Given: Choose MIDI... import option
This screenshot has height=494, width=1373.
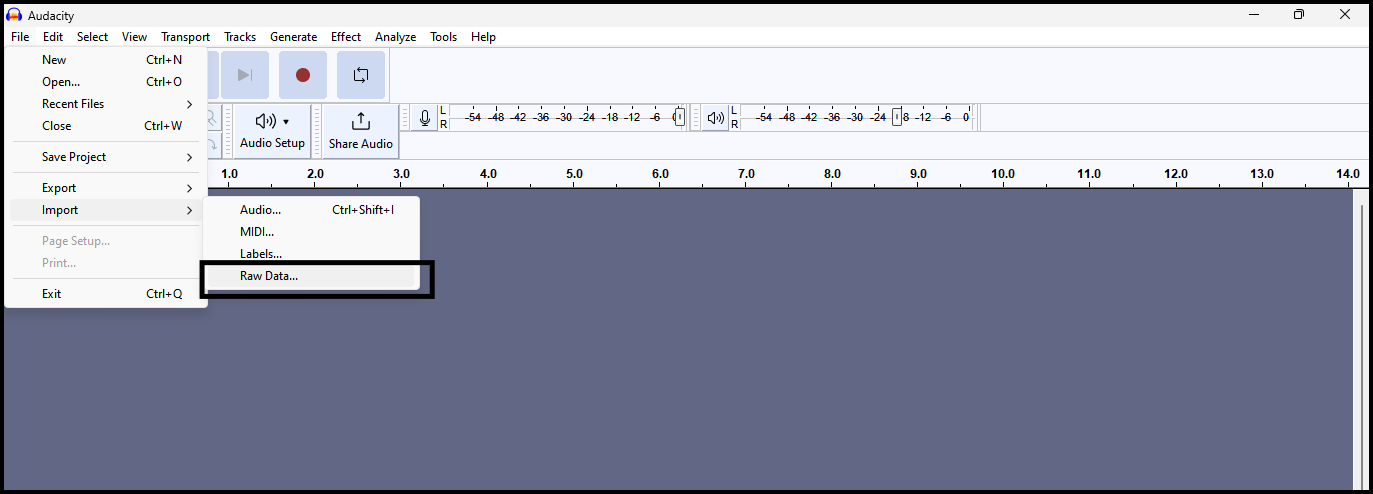Looking at the screenshot, I should point(311,232).
